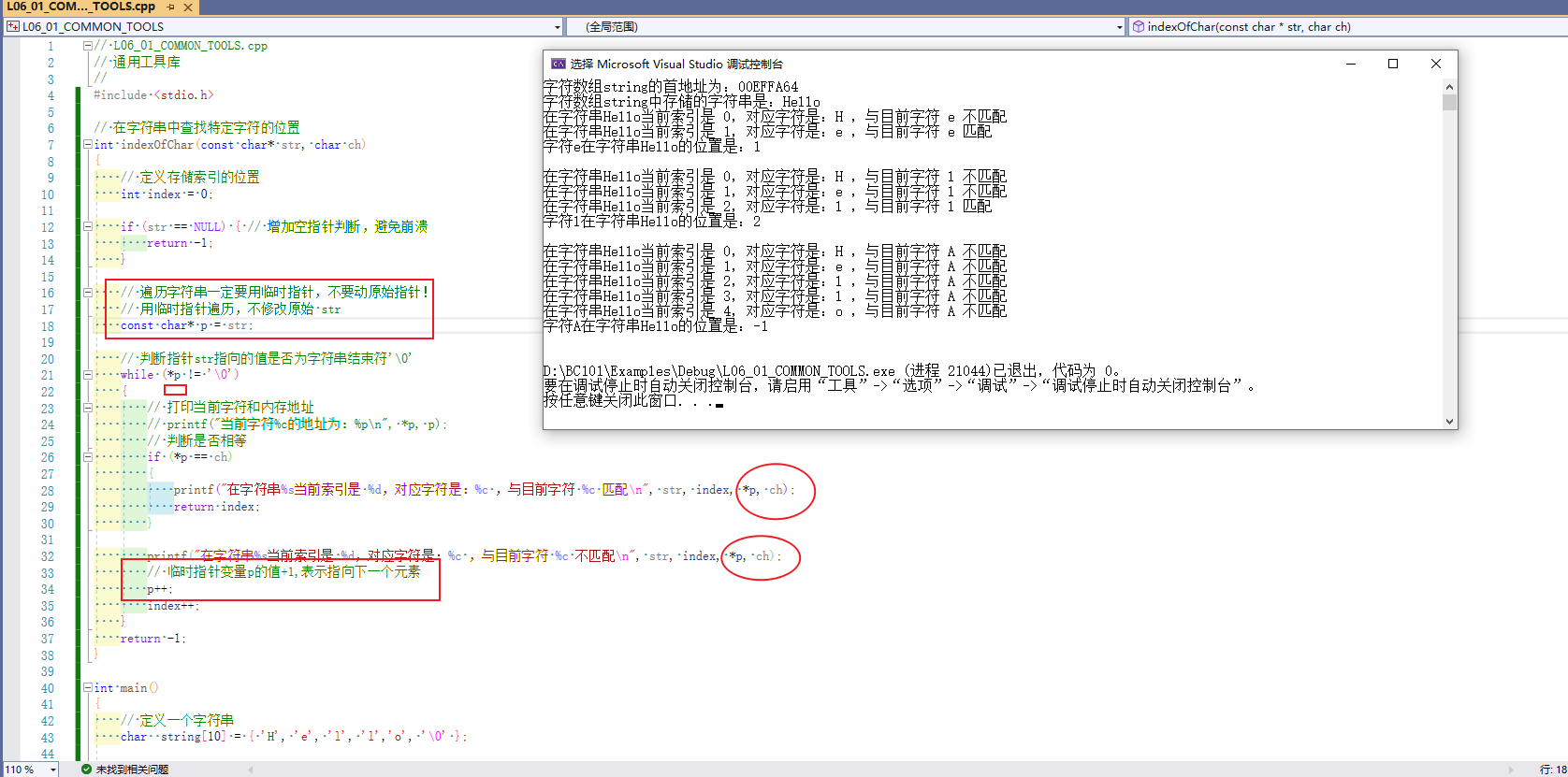Screen dimensions: 1568x777
Task: Select the L06_01_COM..._TOOLS.cpp editor tab
Action: coord(80,7)
